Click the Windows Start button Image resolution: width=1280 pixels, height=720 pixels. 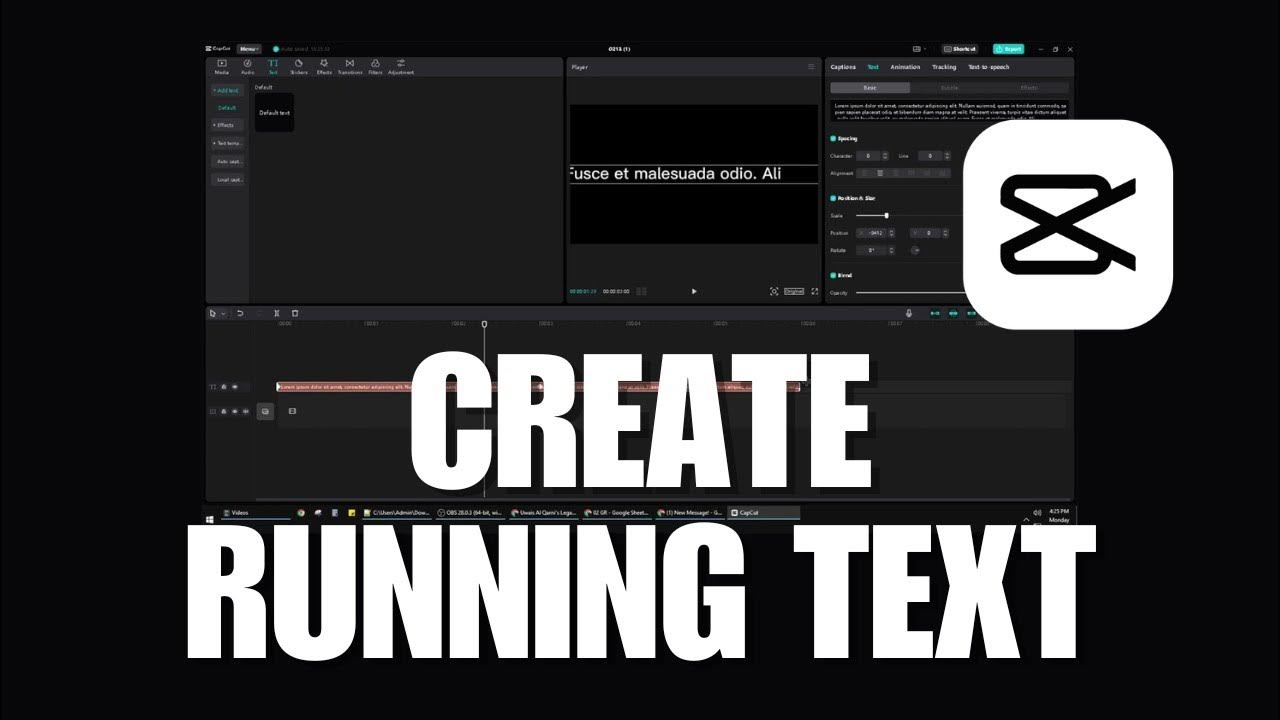point(210,518)
